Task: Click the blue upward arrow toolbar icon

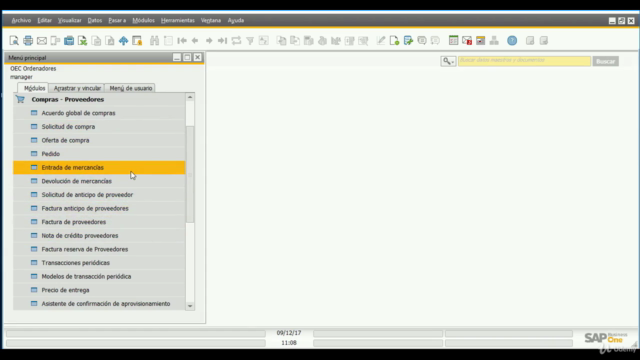Action: pyautogui.click(x=123, y=40)
